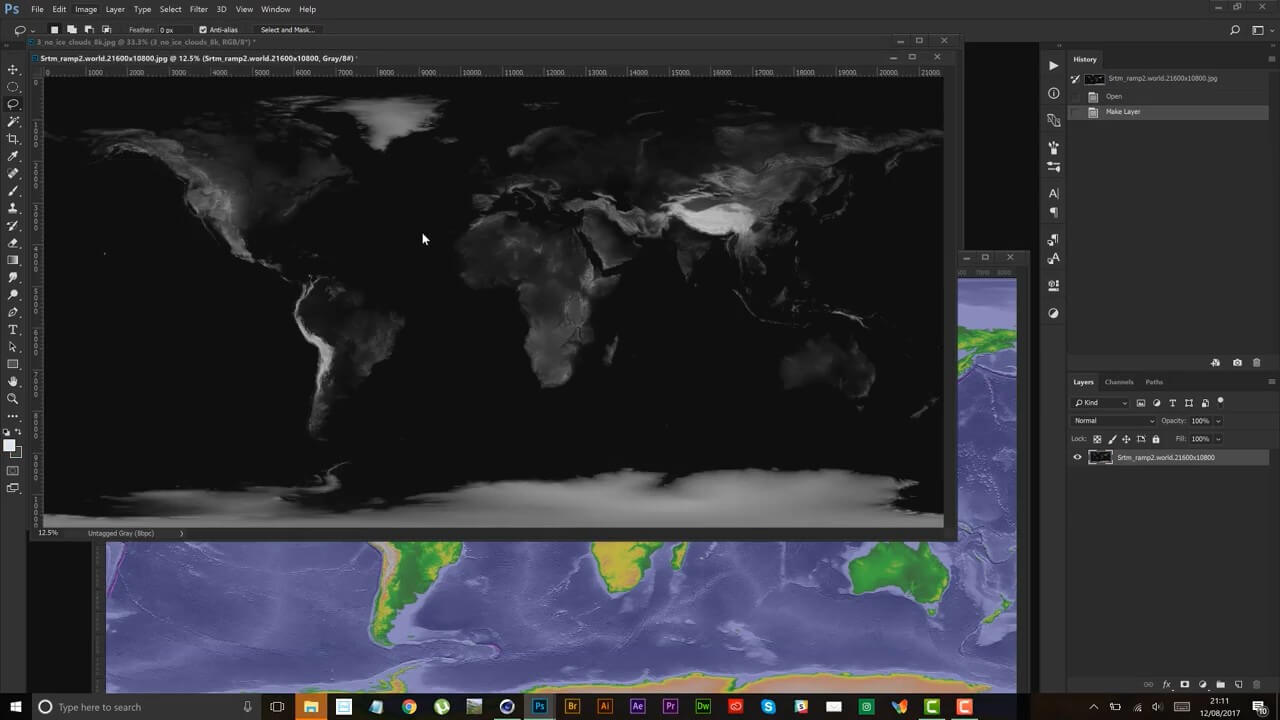Click the Select and Mask button
This screenshot has width=1280, height=720.
point(287,30)
